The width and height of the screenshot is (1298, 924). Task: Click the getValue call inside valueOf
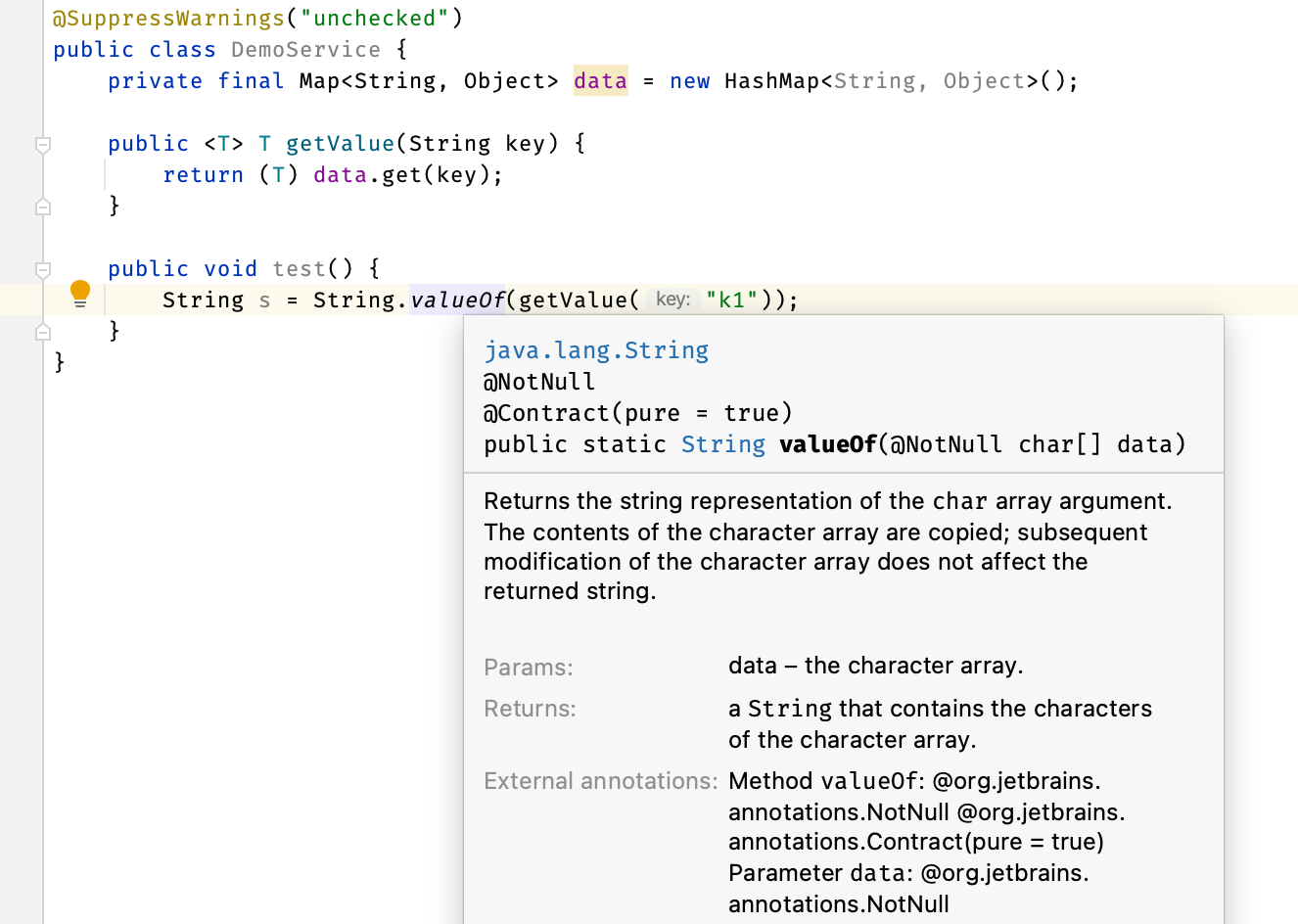click(x=574, y=300)
